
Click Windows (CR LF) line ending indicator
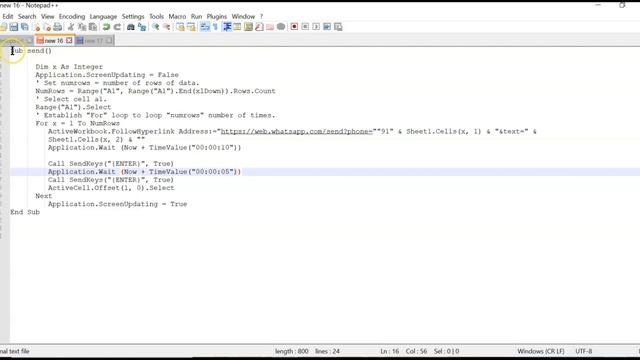541,351
